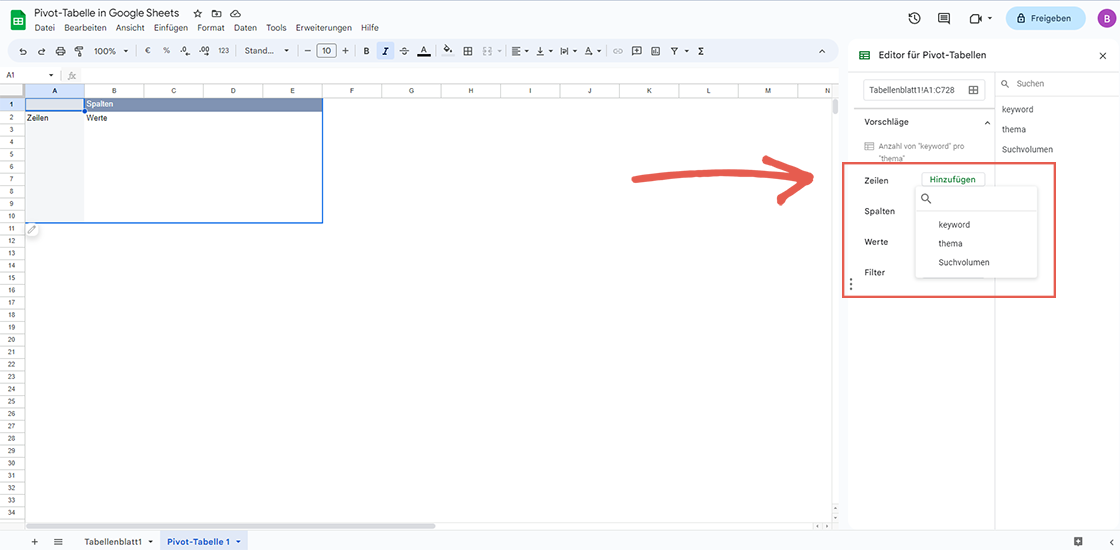Click the name box dropdown for A1
Image resolution: width=1120 pixels, height=550 pixels.
tap(51, 75)
